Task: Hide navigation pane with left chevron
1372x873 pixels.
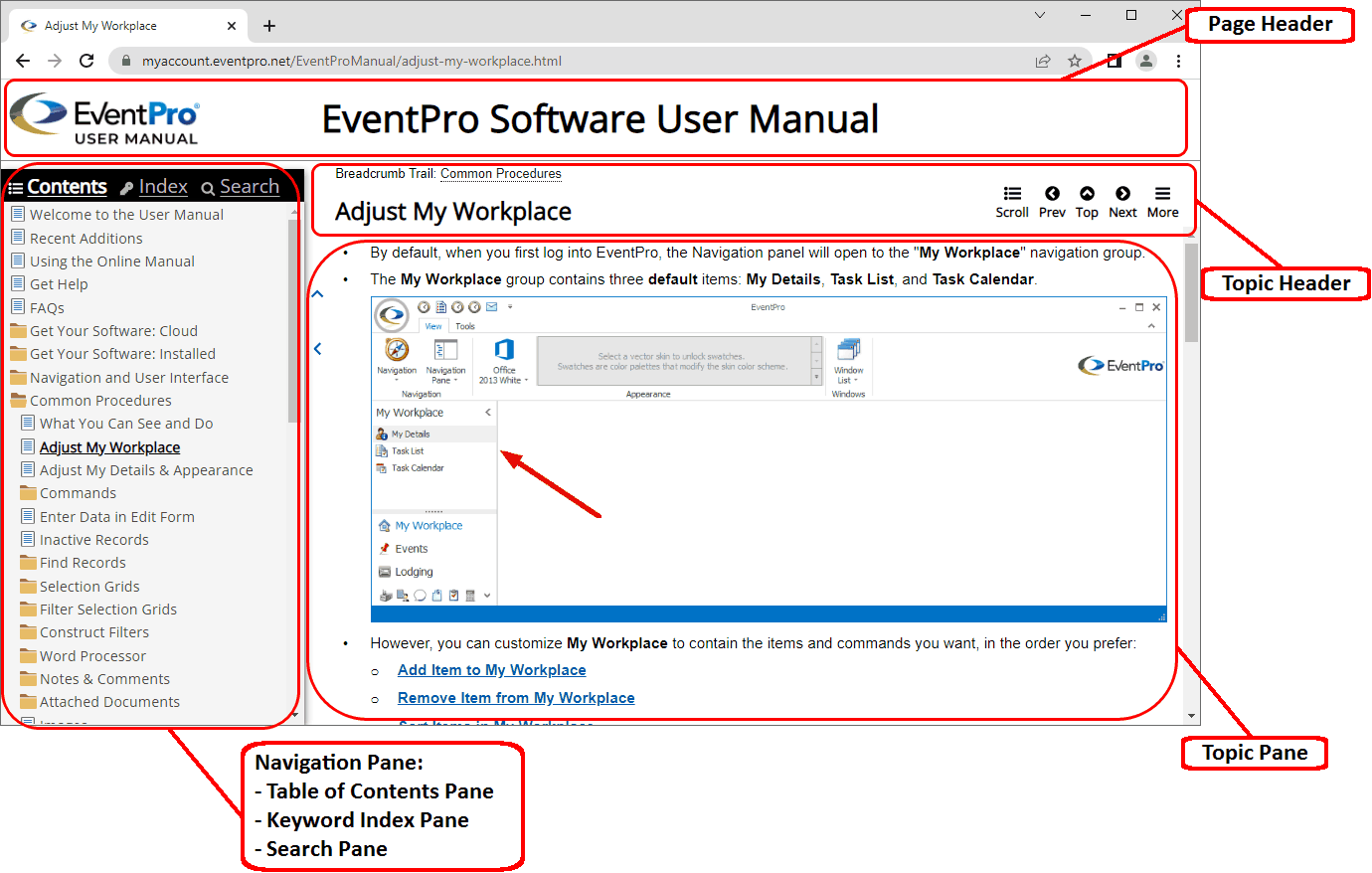Action: point(317,349)
